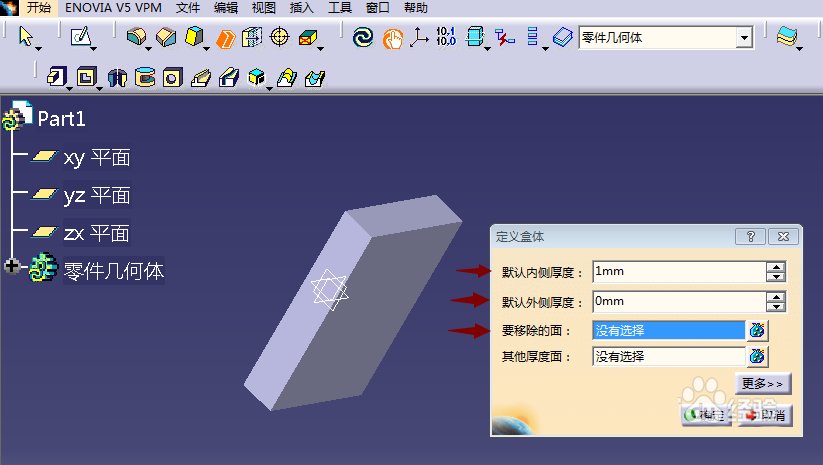Click the 要移除的面 selection field
The width and height of the screenshot is (823, 465).
(x=669, y=331)
